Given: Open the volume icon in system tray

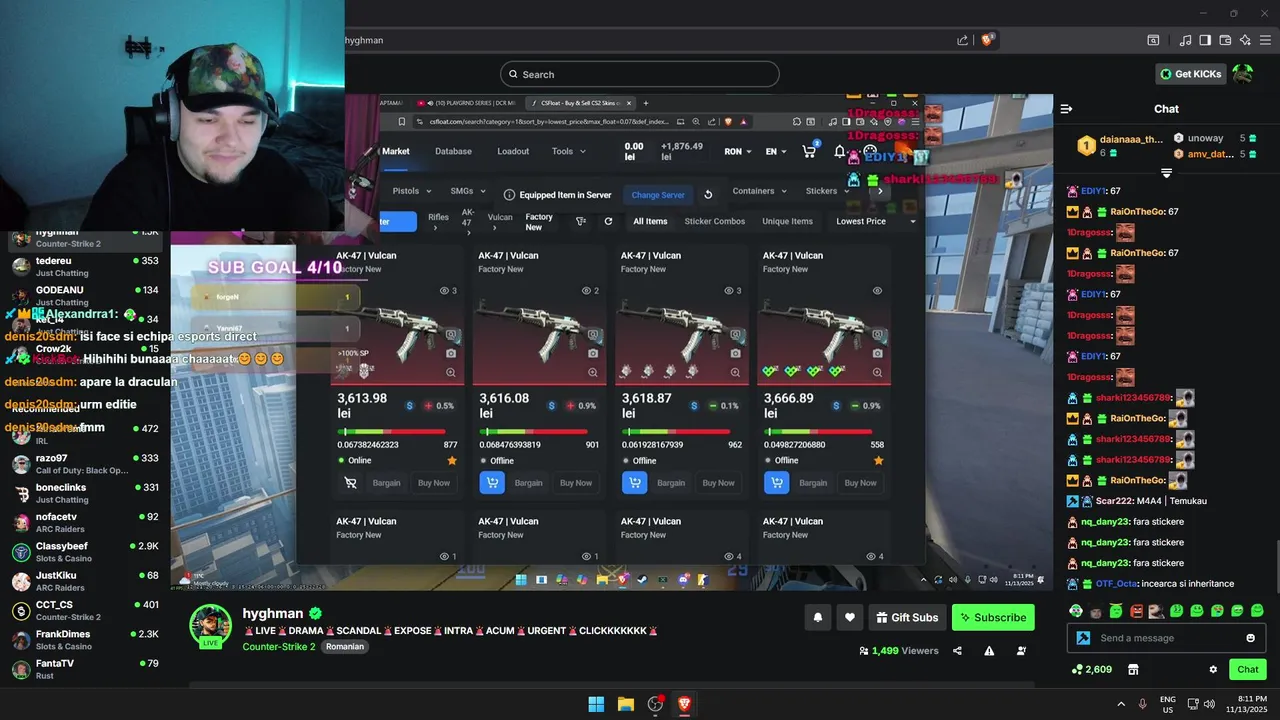Looking at the screenshot, I should [x=1209, y=704].
